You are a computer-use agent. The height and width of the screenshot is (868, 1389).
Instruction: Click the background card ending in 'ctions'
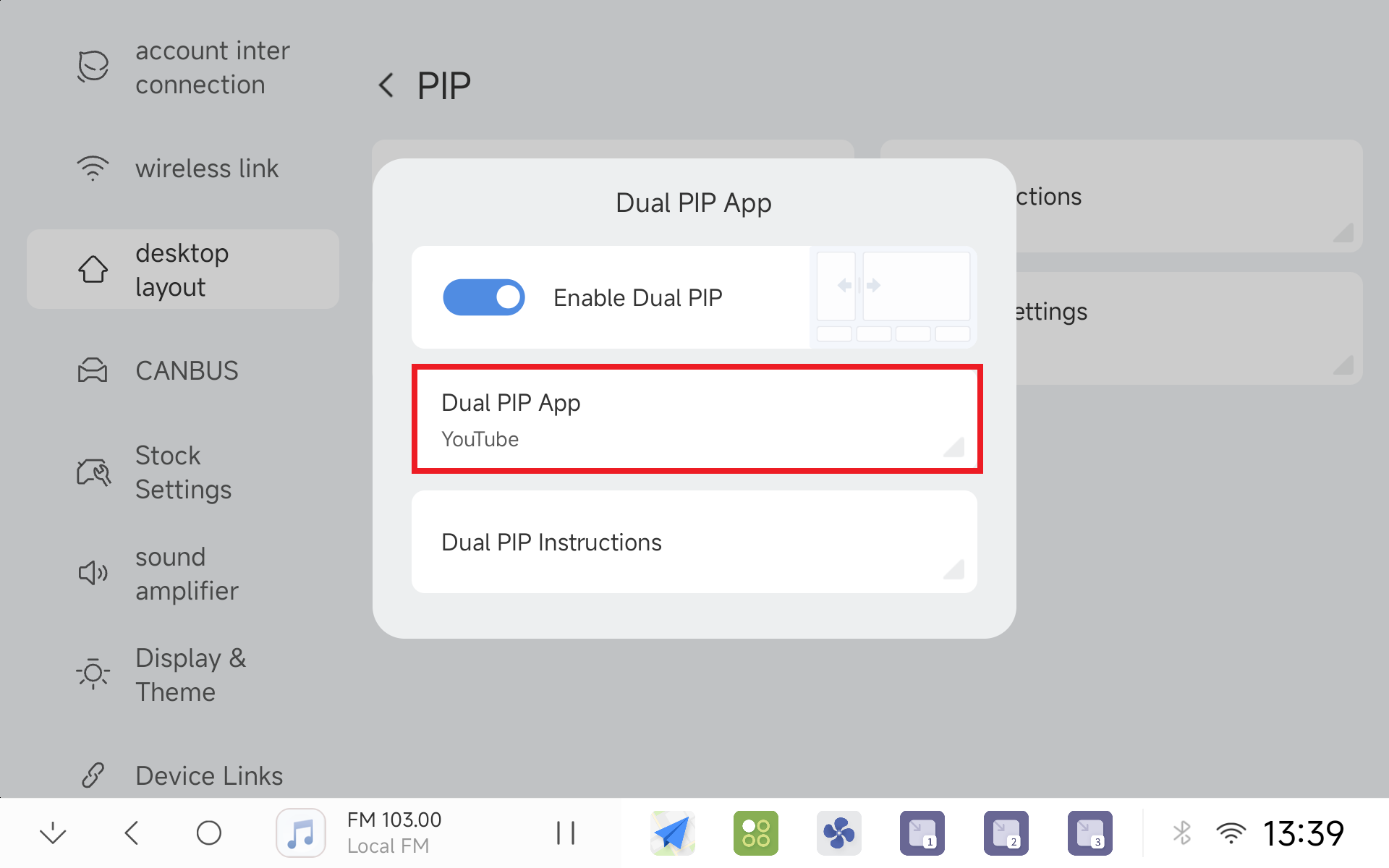(1189, 196)
